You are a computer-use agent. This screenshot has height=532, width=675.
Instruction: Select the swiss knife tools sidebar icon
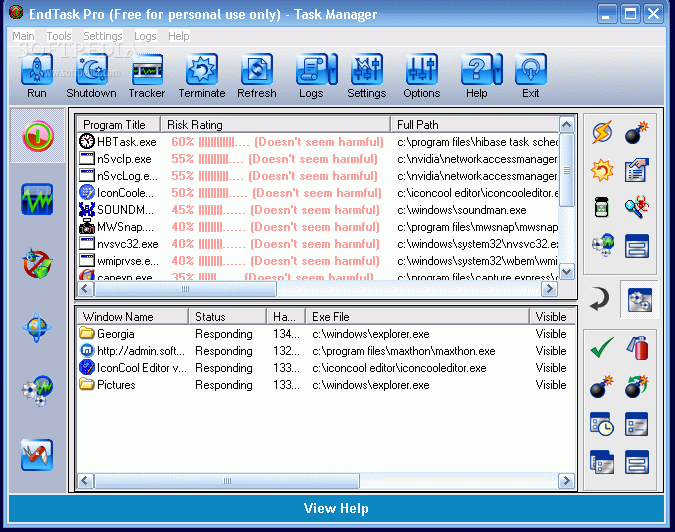click(37, 455)
